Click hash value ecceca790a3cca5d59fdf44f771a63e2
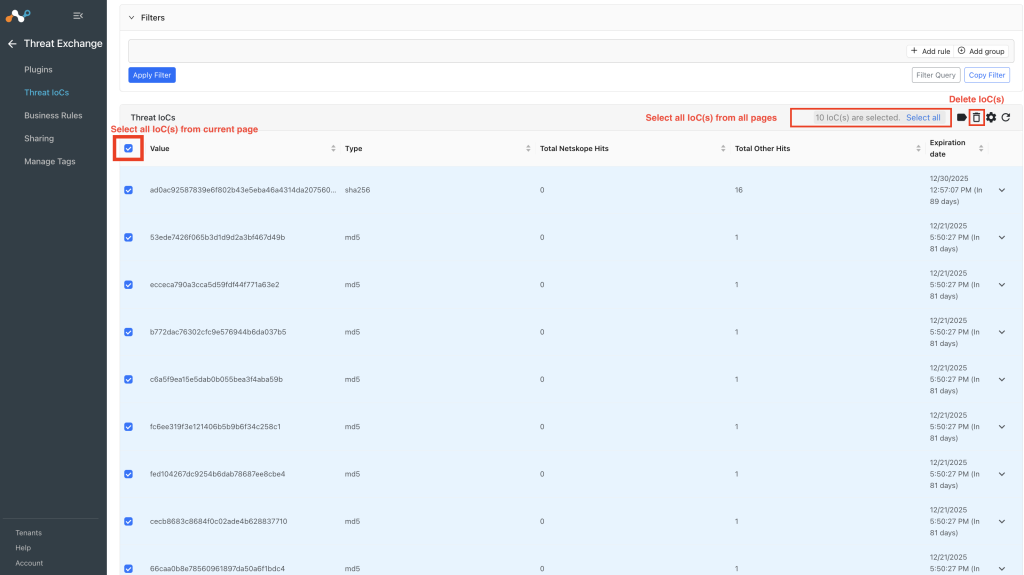 (x=214, y=285)
